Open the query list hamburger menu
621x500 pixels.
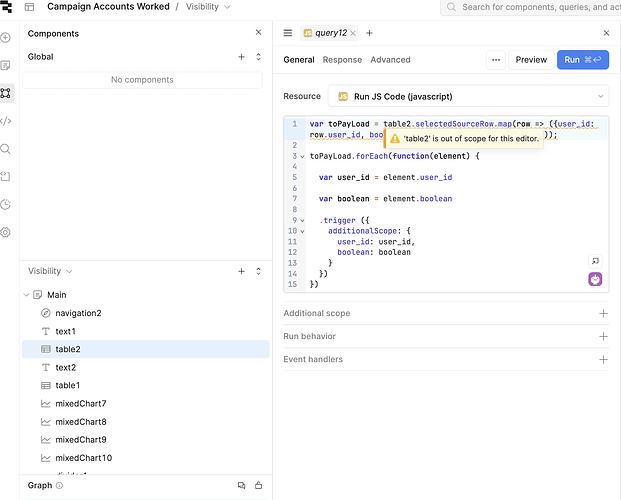click(x=288, y=33)
